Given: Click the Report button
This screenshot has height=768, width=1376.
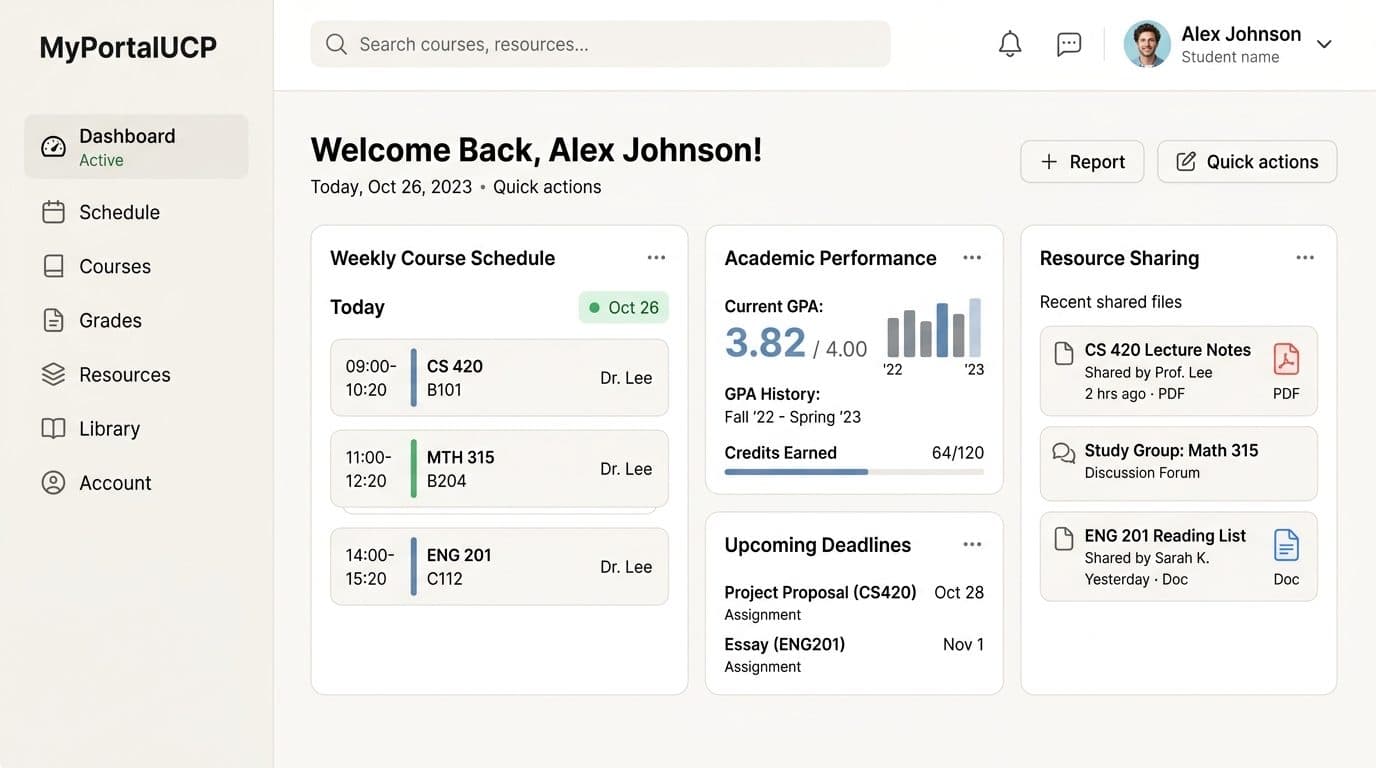Looking at the screenshot, I should tap(1082, 162).
